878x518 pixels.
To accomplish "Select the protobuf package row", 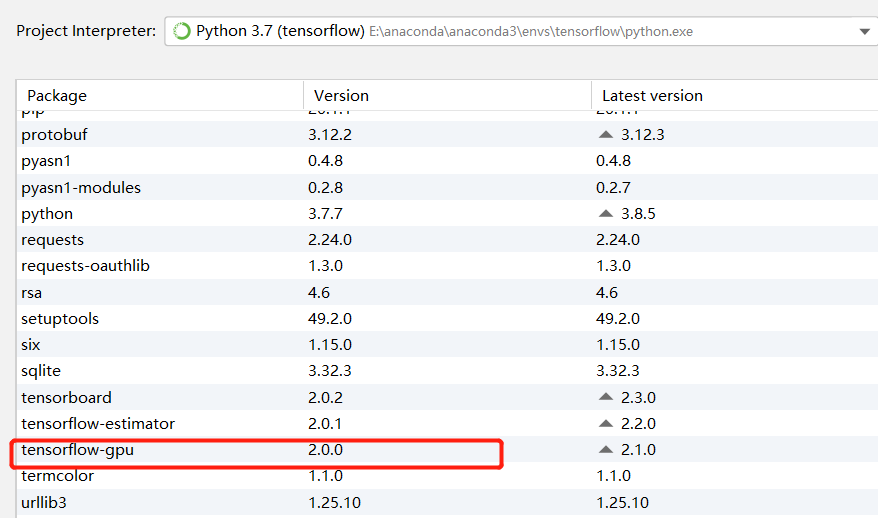I will pos(447,134).
